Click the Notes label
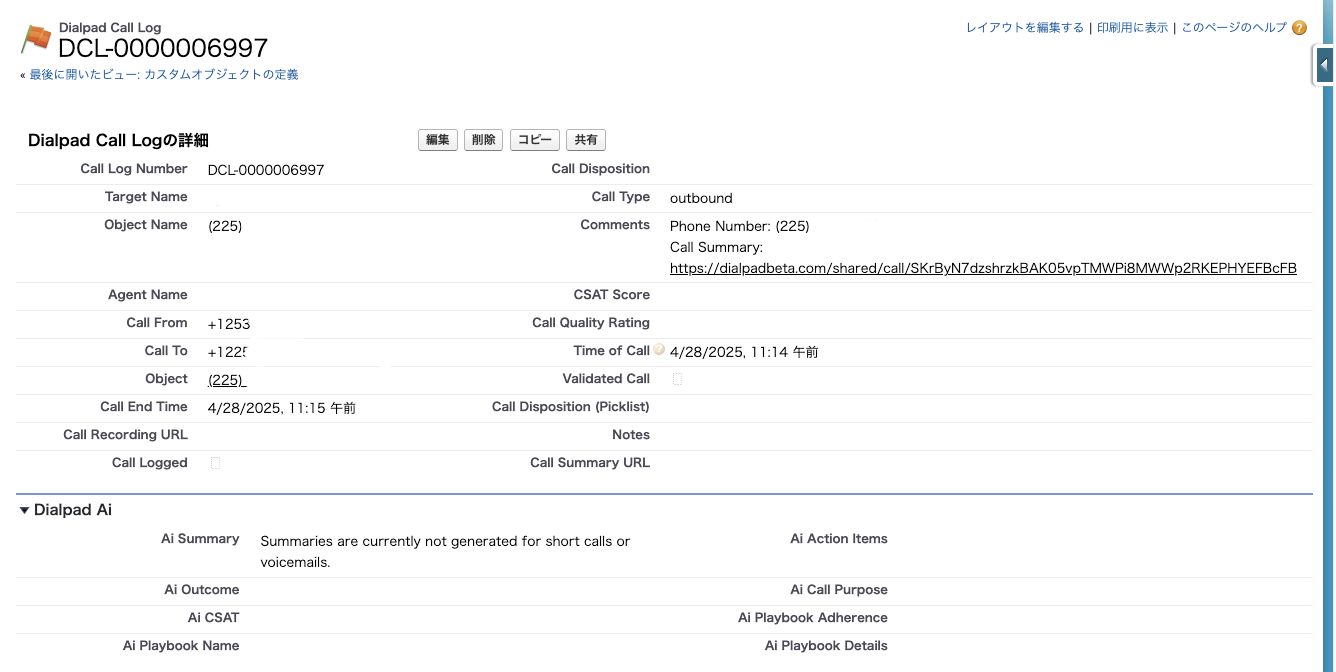Screen dimensions: 1336x672 click(x=631, y=435)
